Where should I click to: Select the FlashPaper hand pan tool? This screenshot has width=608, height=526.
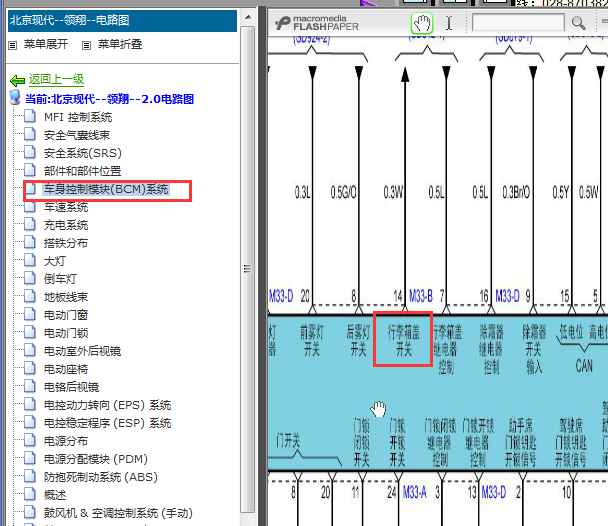click(421, 23)
